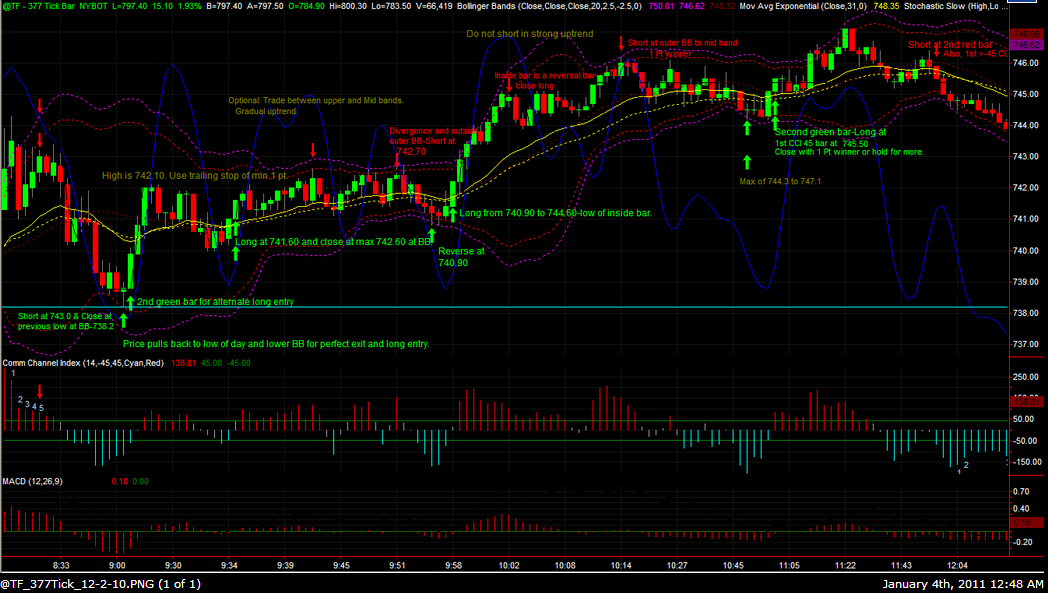Click 'Optional: Trade between upper and Mid bands' note

[x=316, y=100]
